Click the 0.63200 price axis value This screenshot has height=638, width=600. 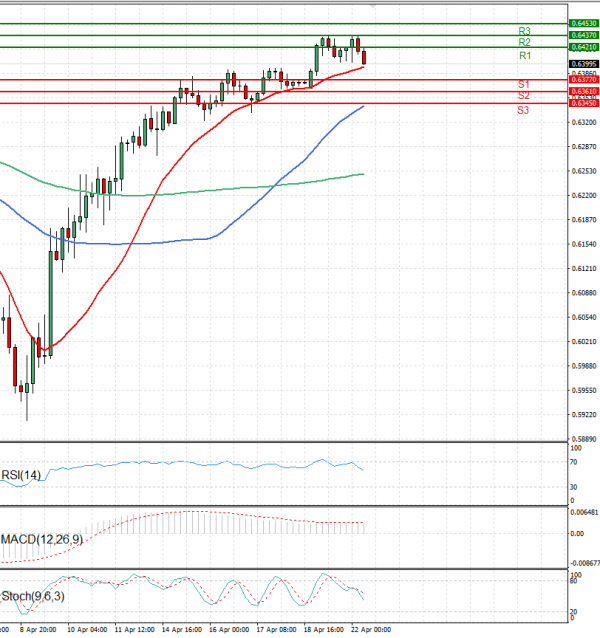click(x=584, y=122)
